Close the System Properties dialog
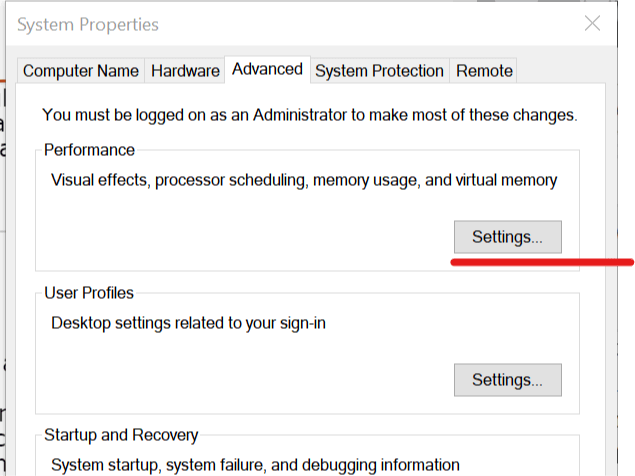The image size is (635, 476). point(592,23)
